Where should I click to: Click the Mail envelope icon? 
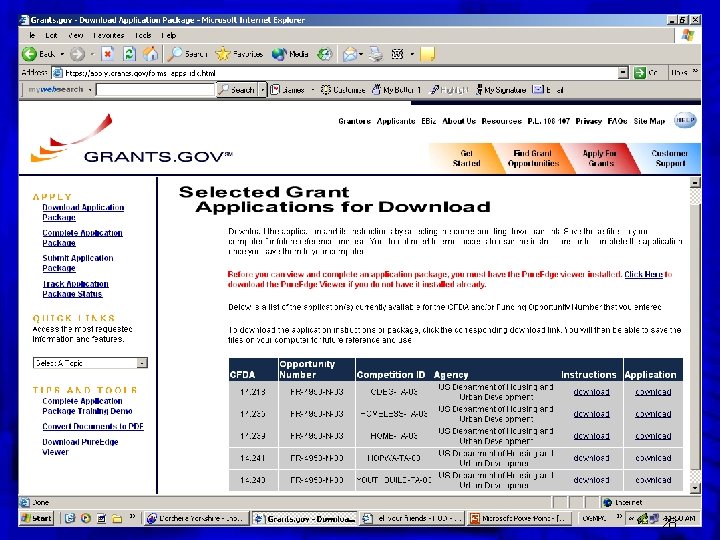coord(350,55)
